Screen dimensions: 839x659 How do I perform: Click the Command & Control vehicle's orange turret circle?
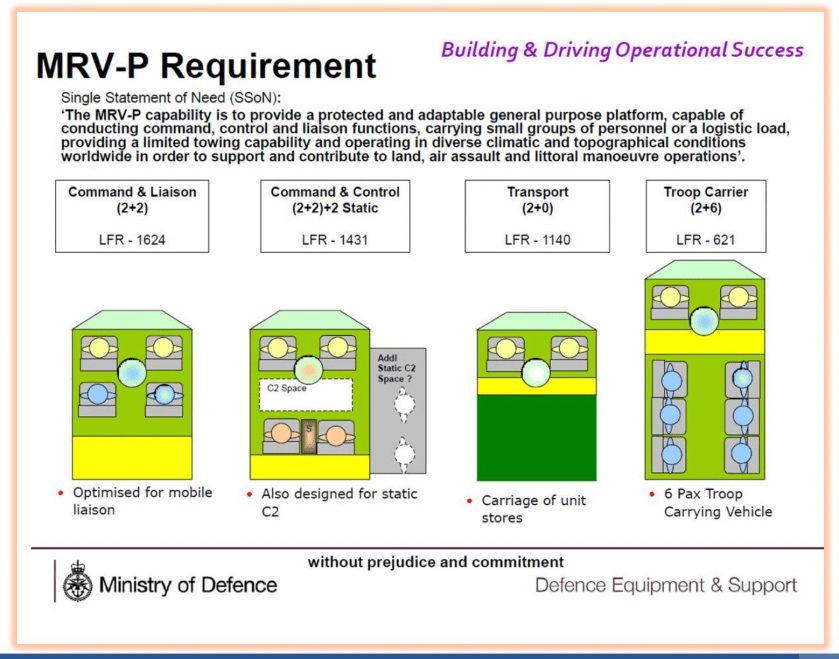[309, 369]
